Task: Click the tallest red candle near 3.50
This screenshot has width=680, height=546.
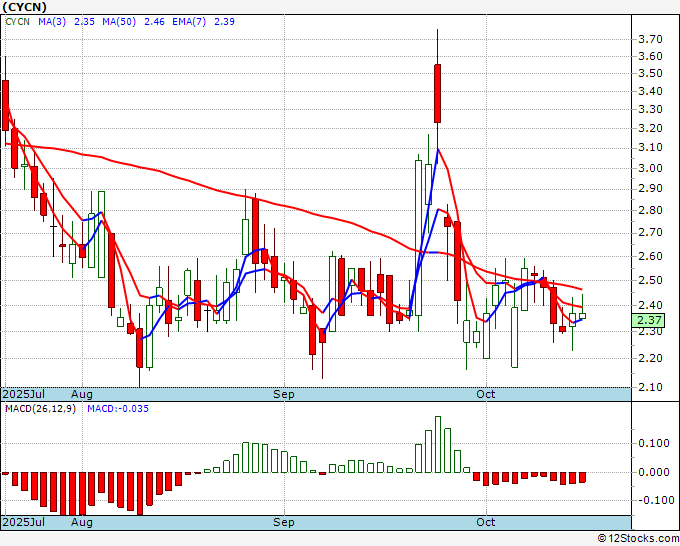Action: 438,93
